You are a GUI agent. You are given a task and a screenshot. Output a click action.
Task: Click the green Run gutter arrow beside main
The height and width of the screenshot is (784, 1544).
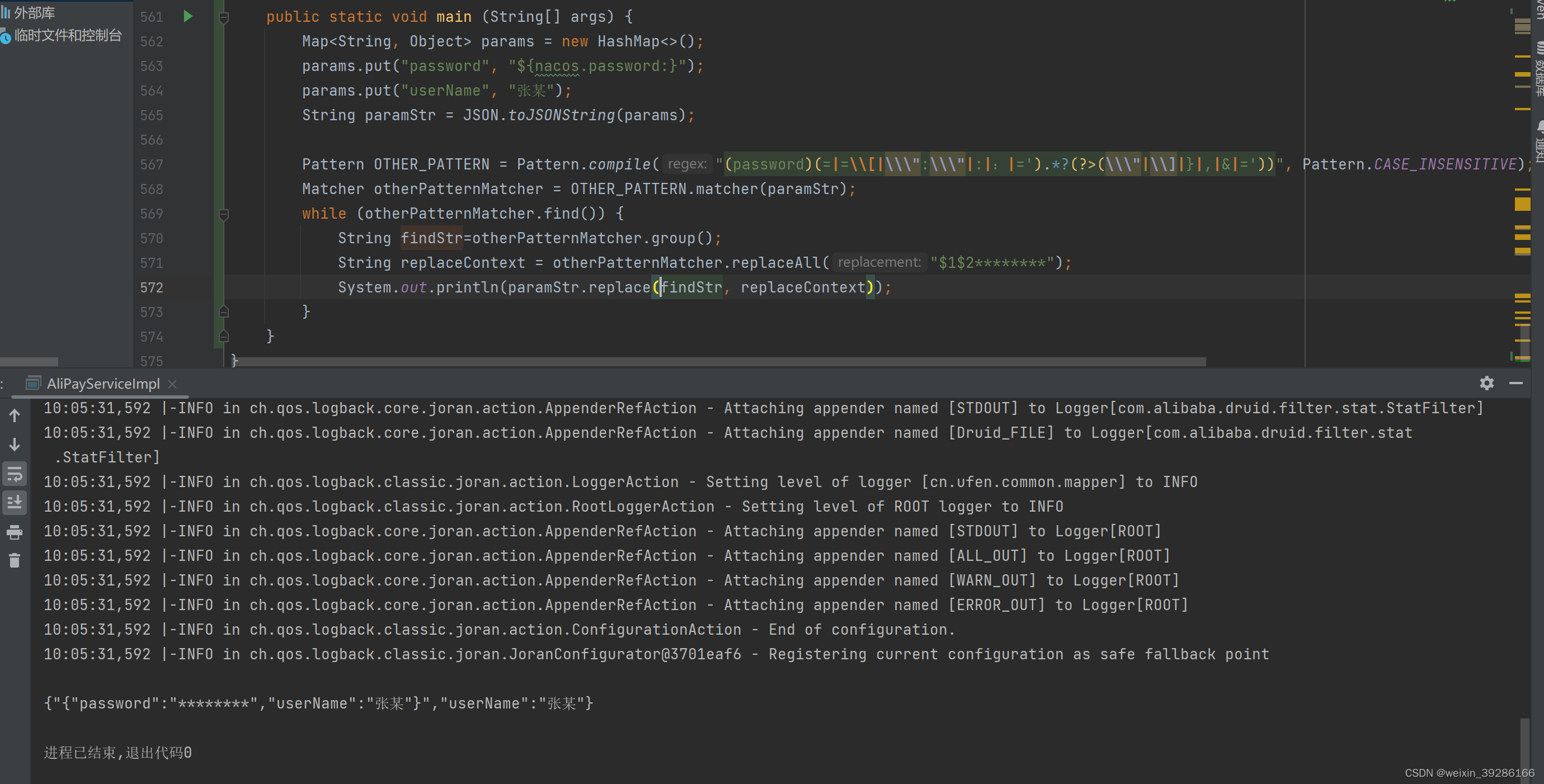187,16
